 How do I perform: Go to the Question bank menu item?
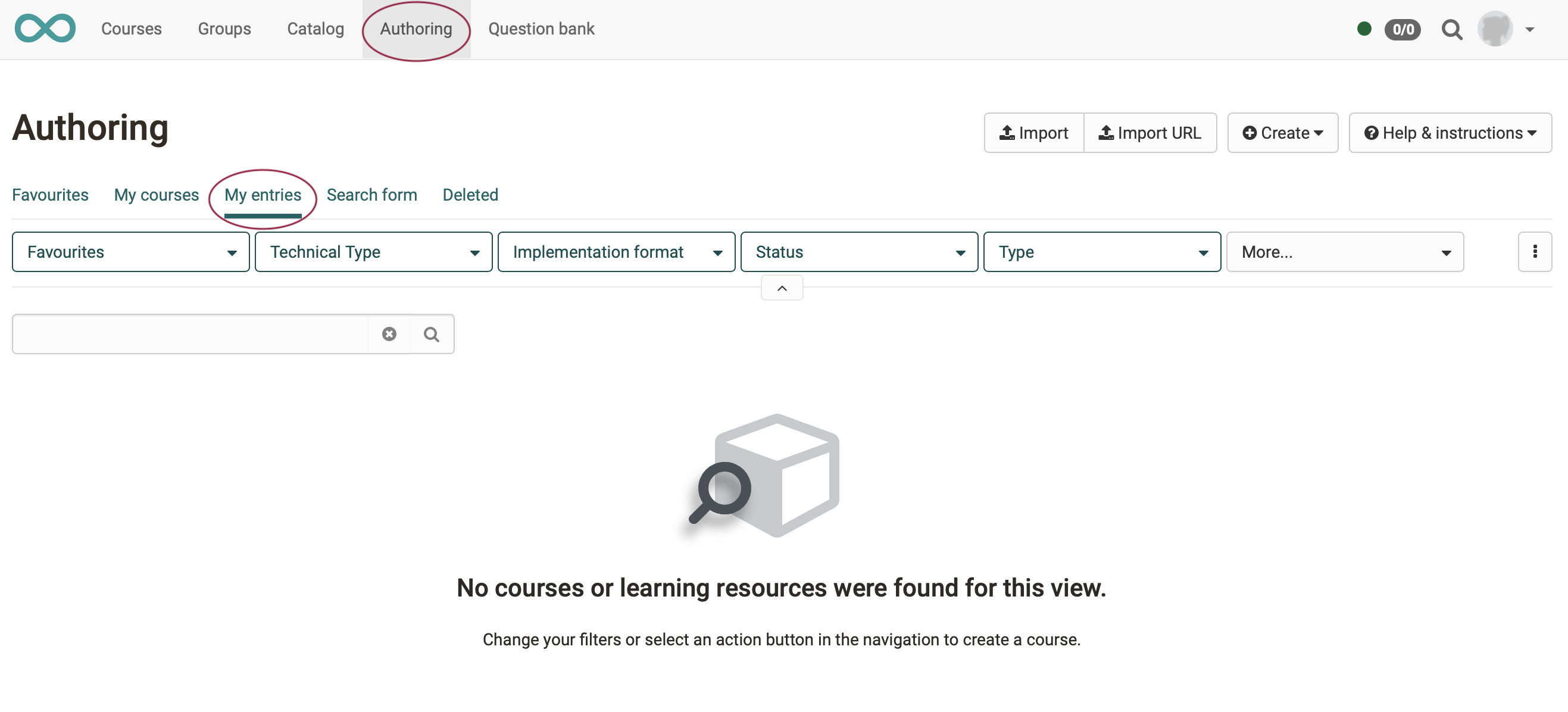pyautogui.click(x=541, y=29)
